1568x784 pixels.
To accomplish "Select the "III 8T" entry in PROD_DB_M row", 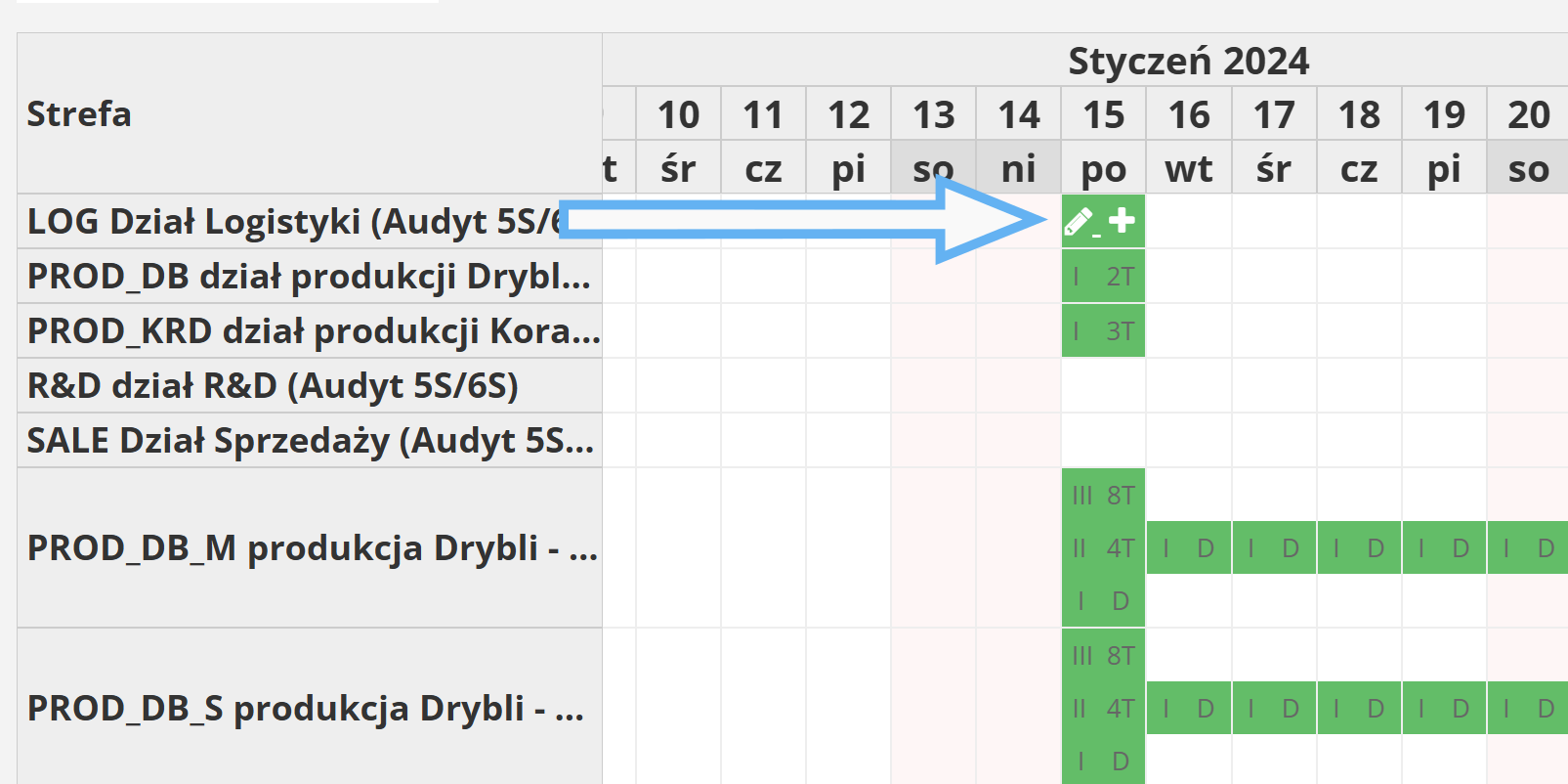I will tap(1103, 496).
